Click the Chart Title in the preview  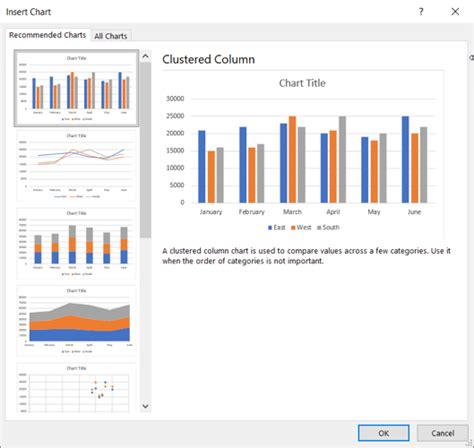pos(302,83)
